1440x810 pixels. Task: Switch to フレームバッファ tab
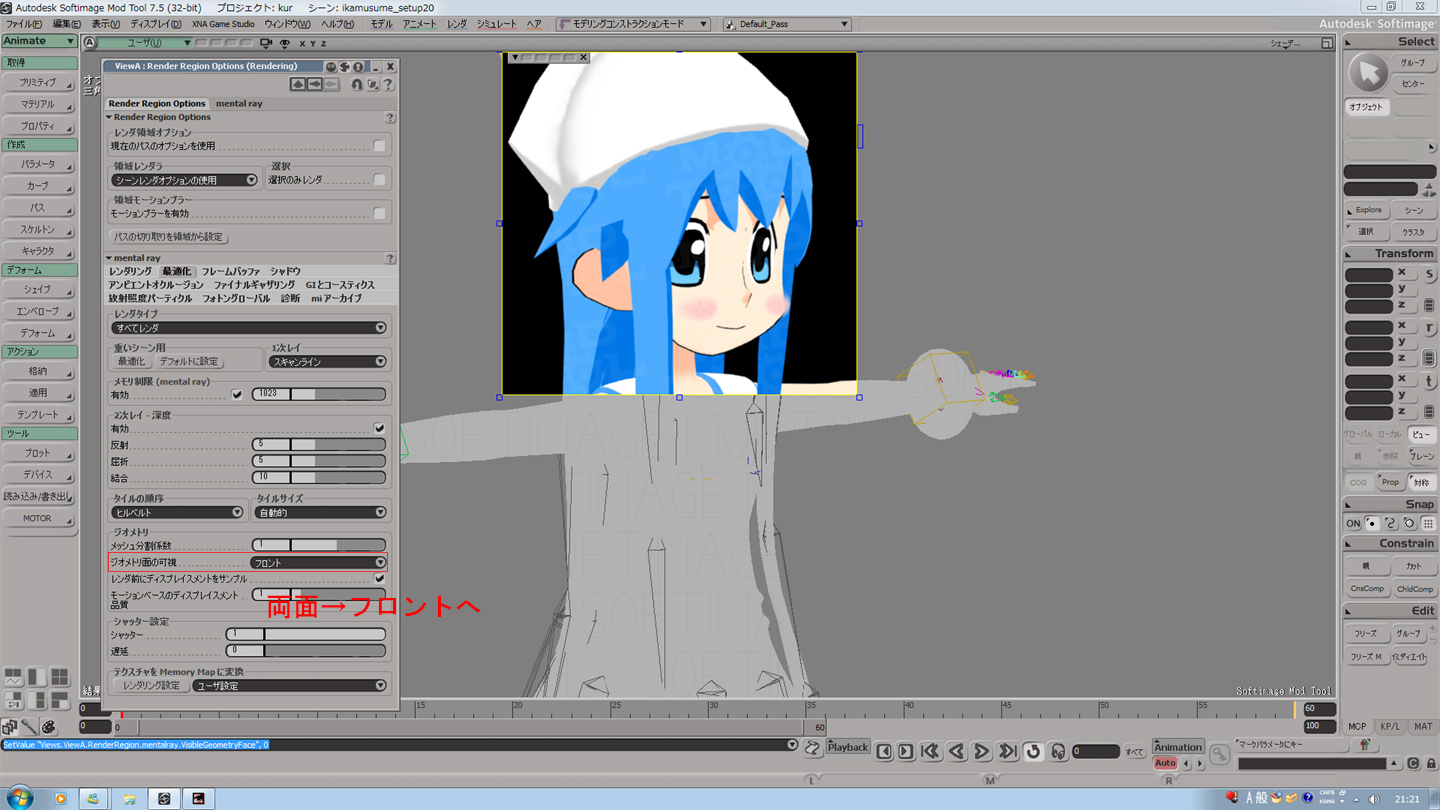coord(231,271)
